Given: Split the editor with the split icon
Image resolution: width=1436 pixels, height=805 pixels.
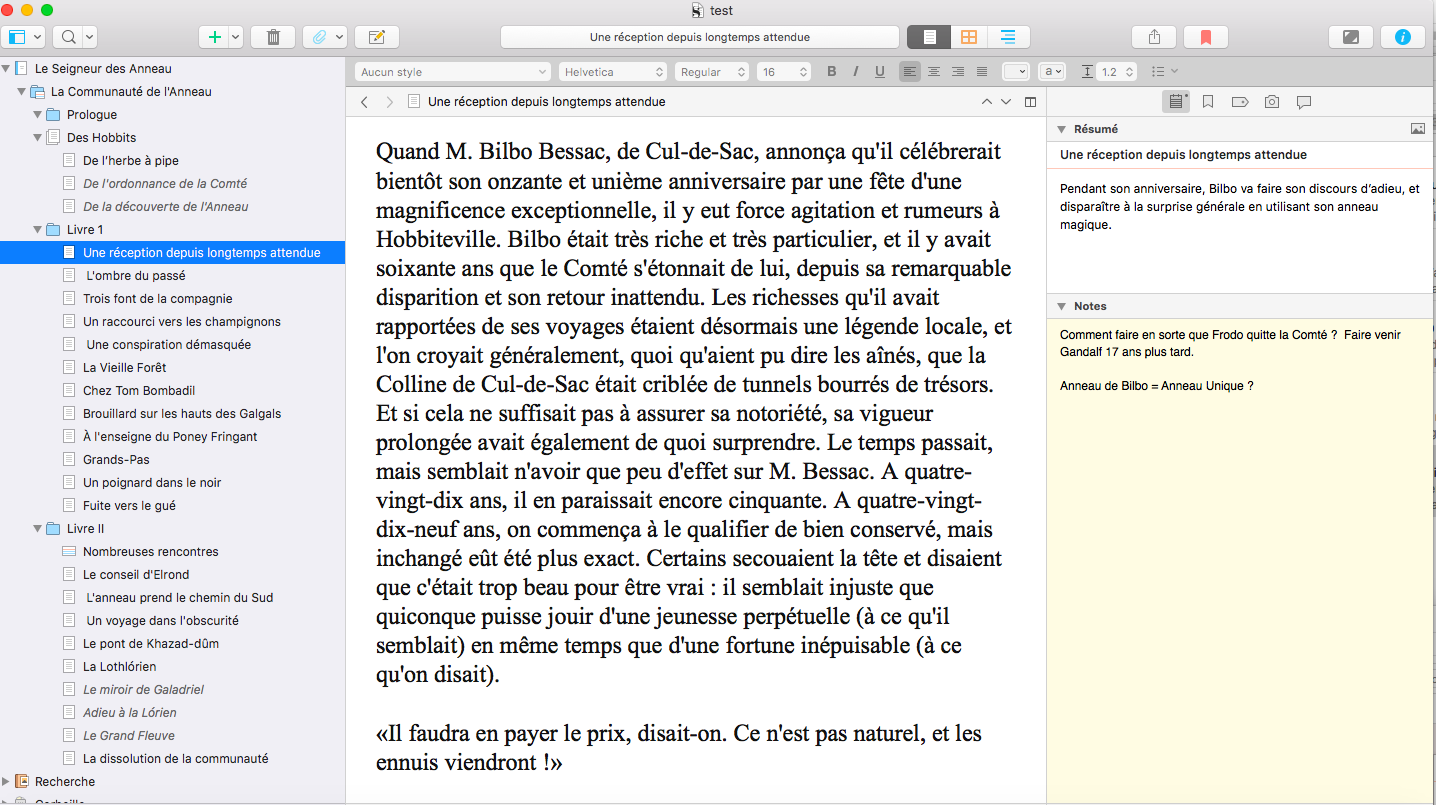Looking at the screenshot, I should point(1030,102).
